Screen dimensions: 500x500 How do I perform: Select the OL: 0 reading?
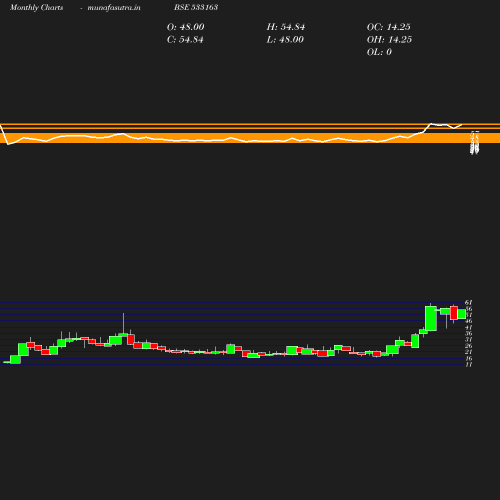379,52
